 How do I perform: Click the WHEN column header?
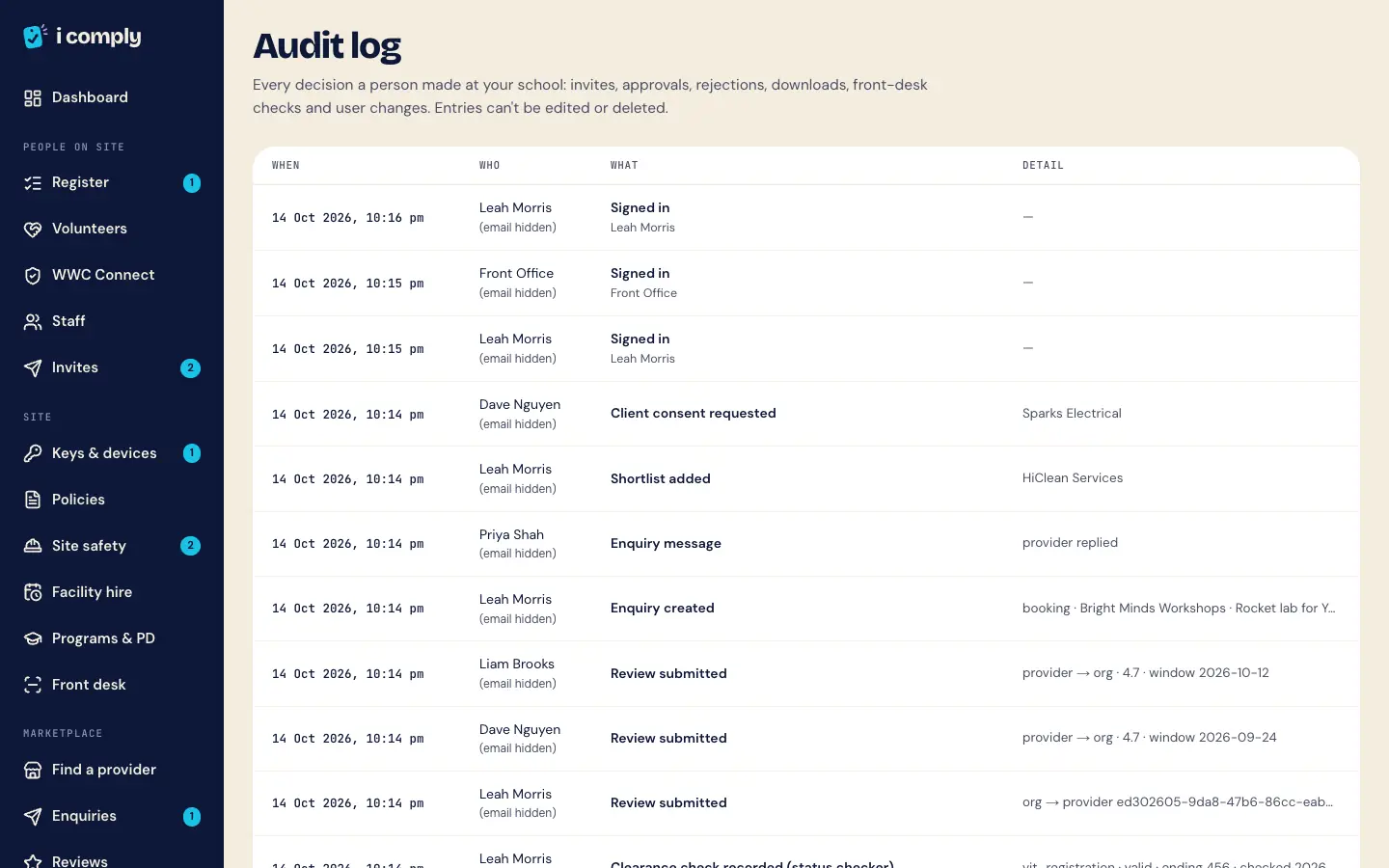[286, 166]
